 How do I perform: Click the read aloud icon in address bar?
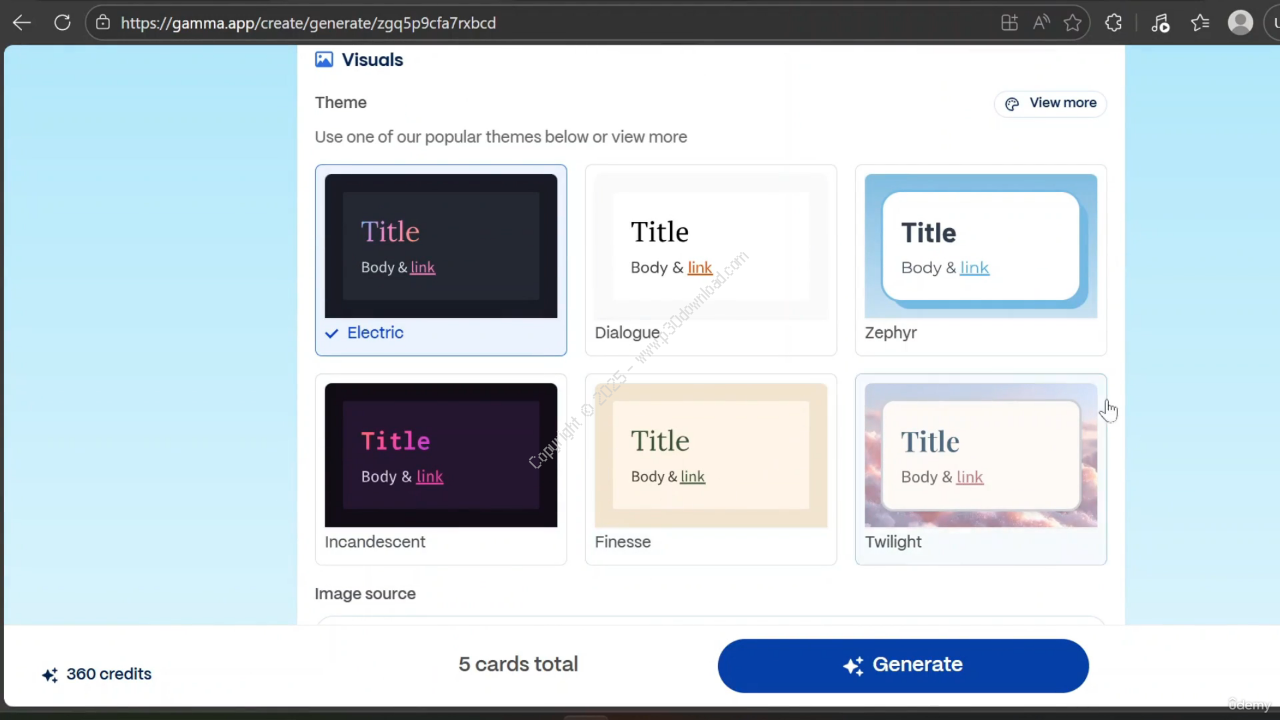tap(1041, 23)
